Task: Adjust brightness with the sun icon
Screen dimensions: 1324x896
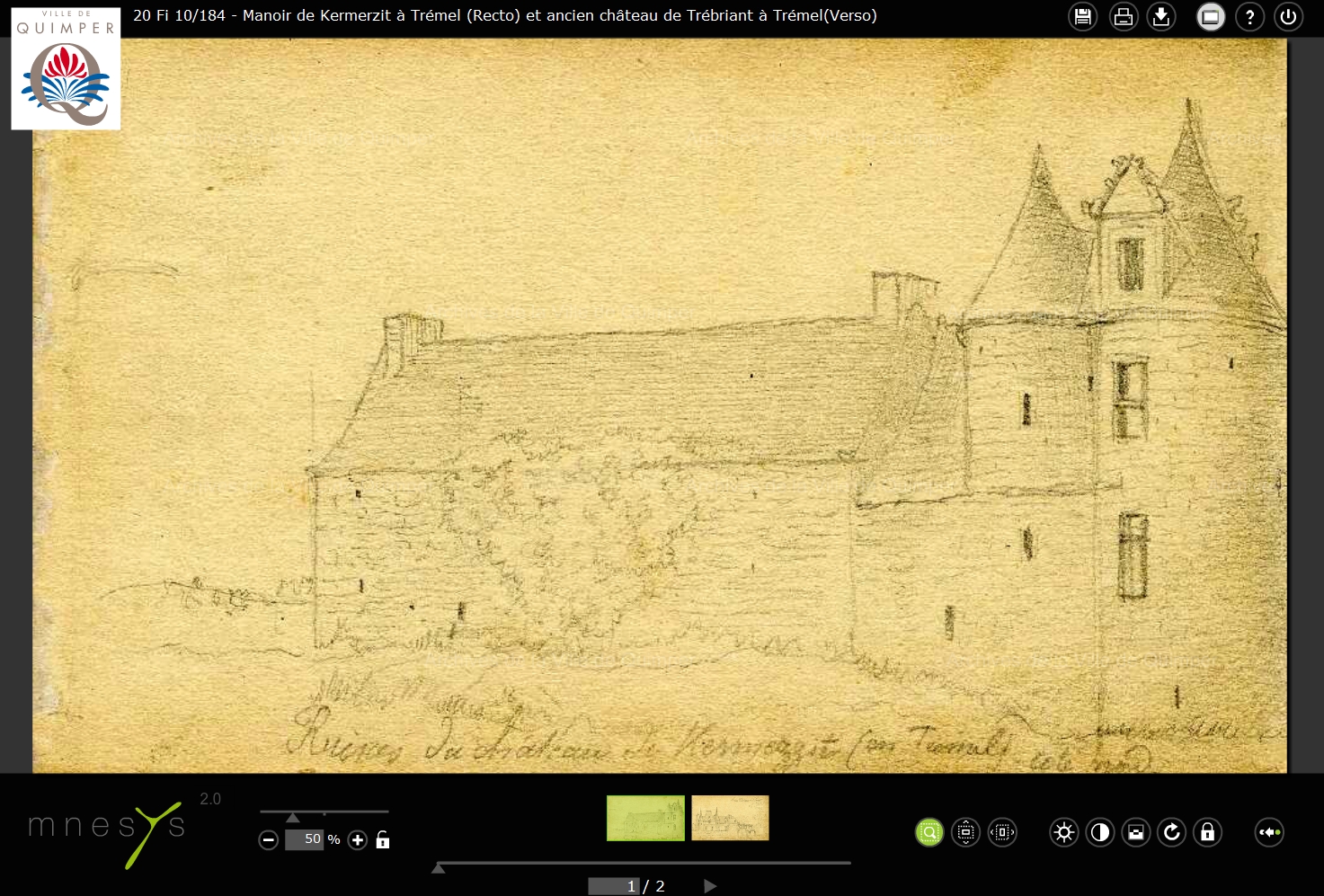Action: 1064,832
